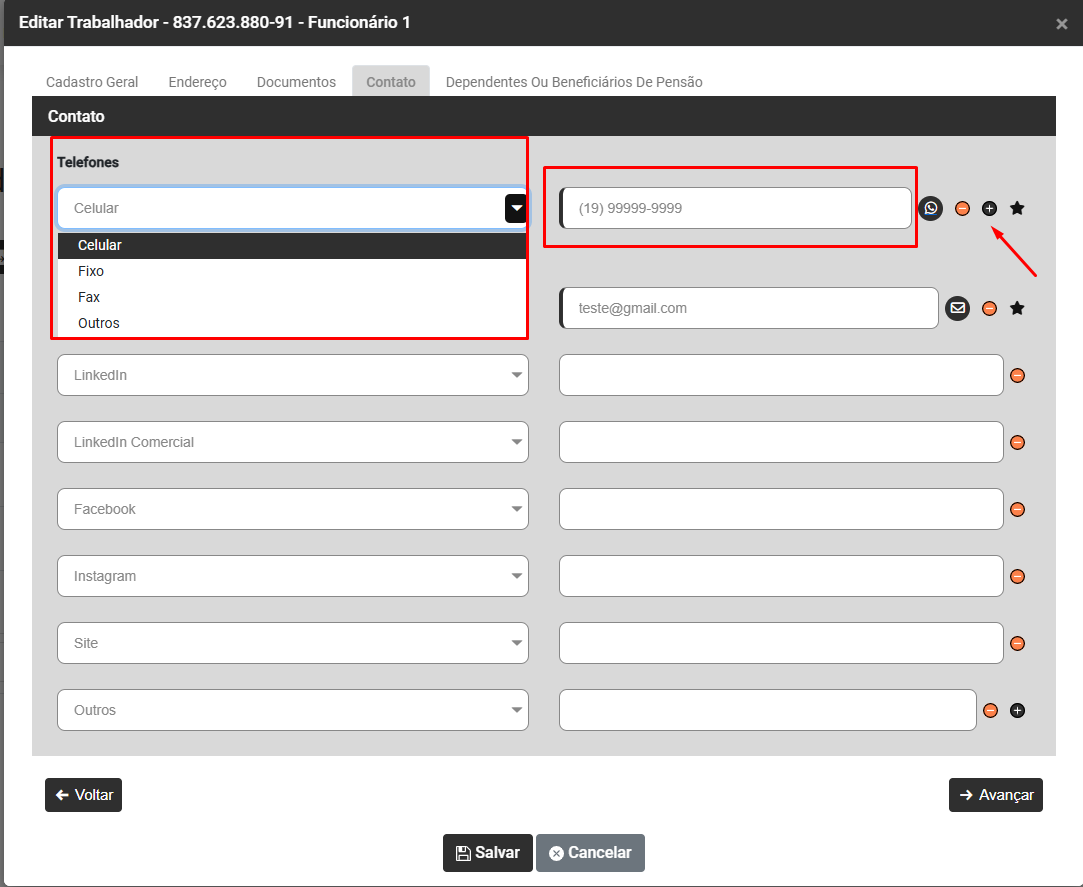
Task: Choose the Fax option in dropdown list
Action: click(x=89, y=297)
